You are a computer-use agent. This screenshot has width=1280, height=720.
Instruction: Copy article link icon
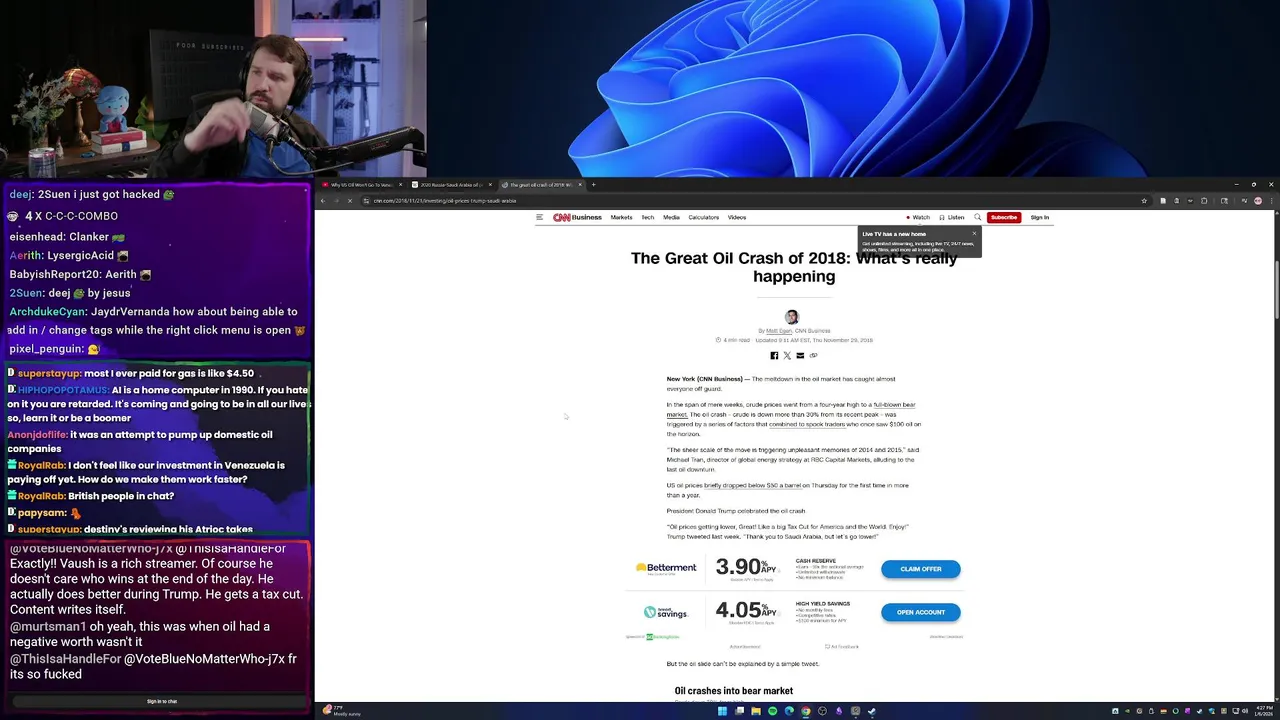tap(813, 356)
